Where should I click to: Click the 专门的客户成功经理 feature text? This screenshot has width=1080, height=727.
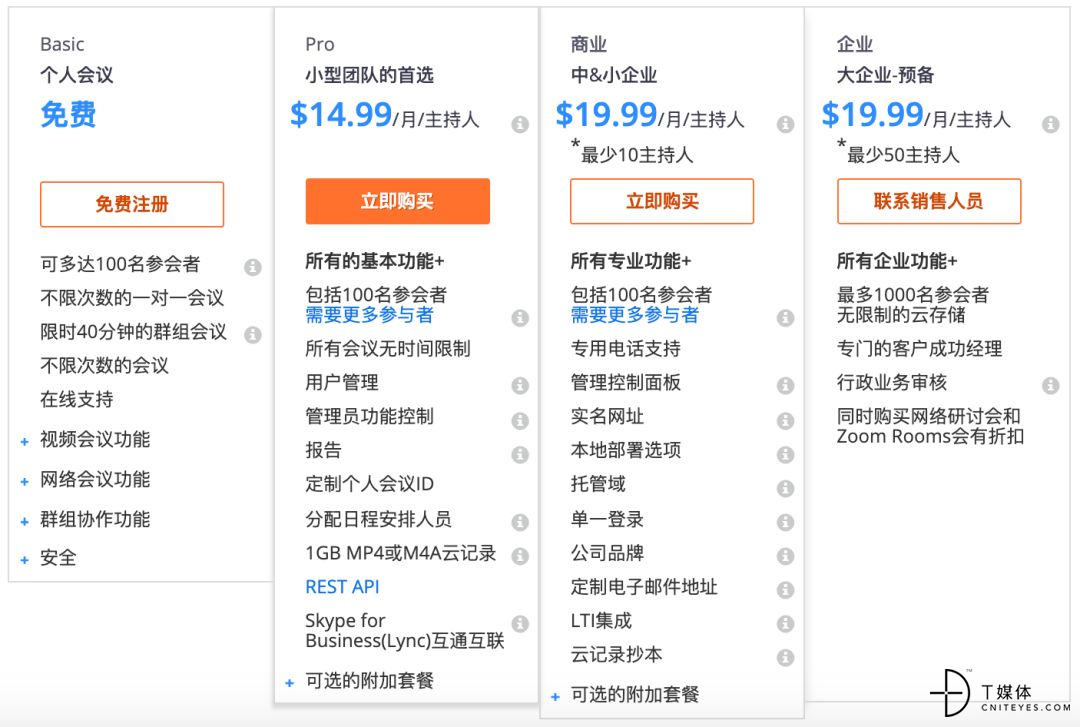[920, 349]
